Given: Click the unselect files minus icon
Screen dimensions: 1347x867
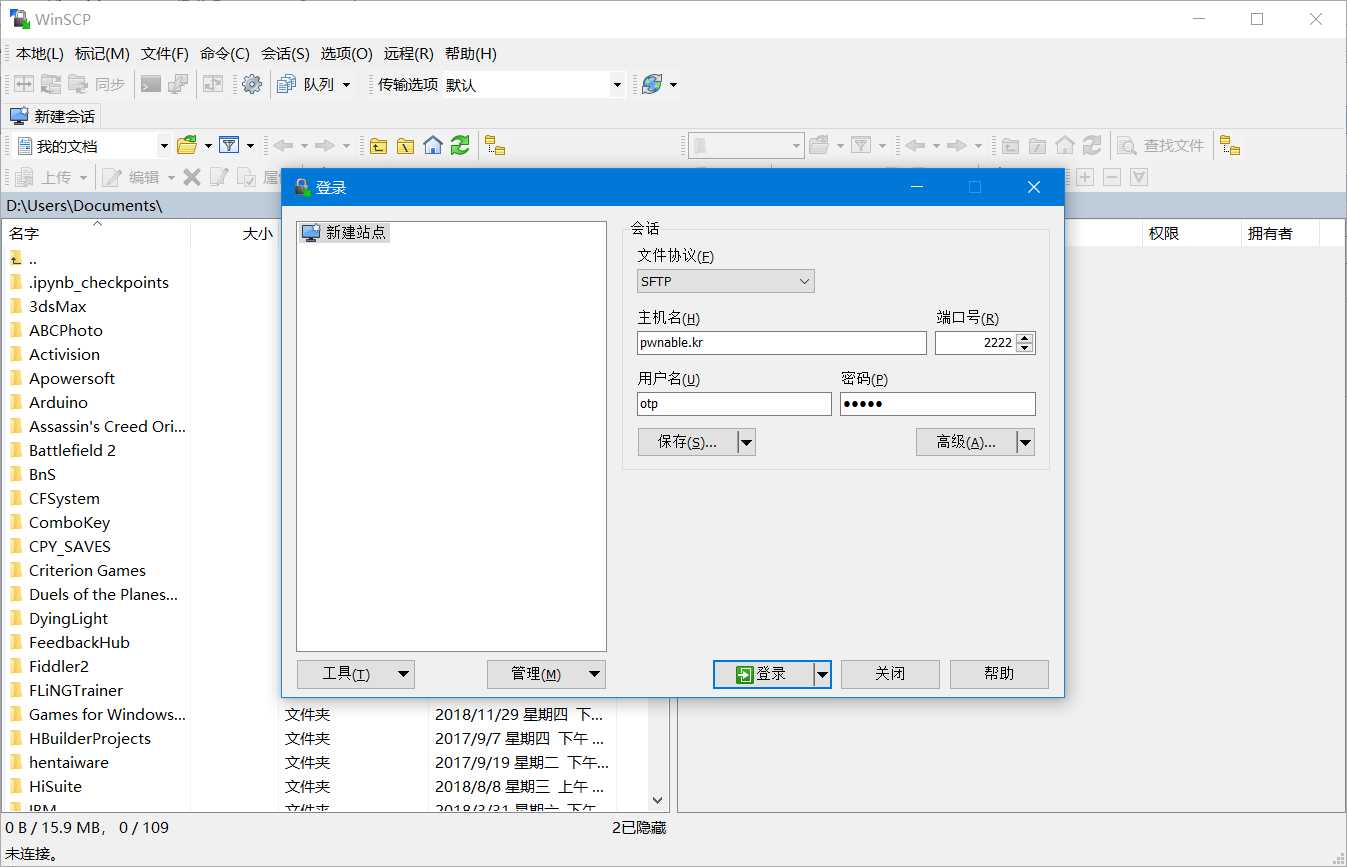Looking at the screenshot, I should 1112,177.
